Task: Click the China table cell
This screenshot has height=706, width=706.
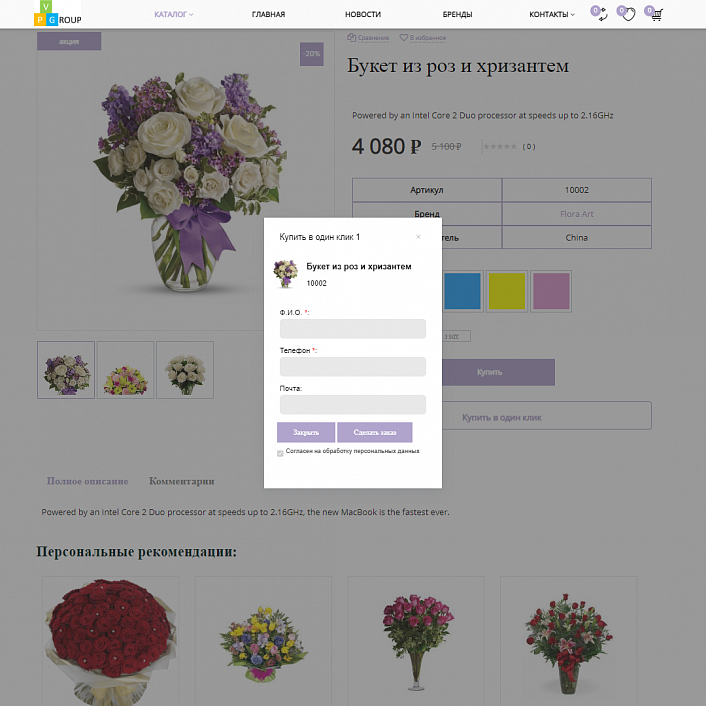Action: coord(576,237)
